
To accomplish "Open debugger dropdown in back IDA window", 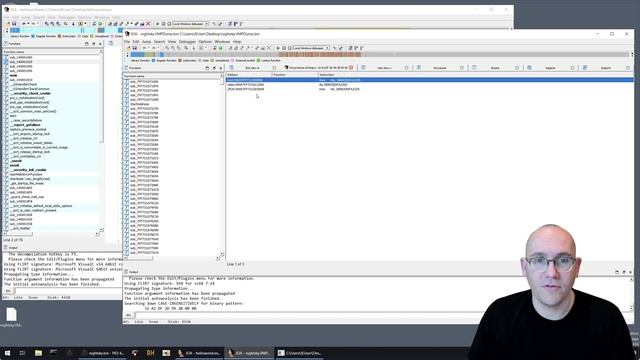I will click(x=191, y=24).
